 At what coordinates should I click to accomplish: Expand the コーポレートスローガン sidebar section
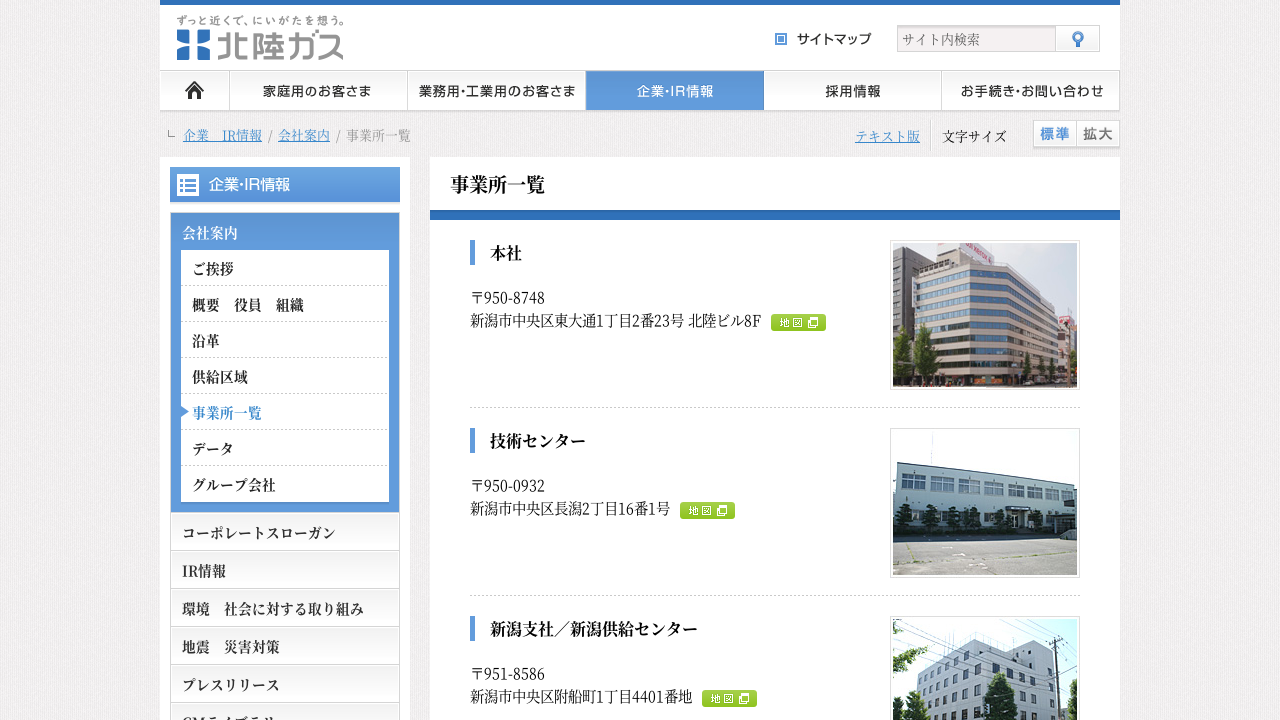[285, 533]
